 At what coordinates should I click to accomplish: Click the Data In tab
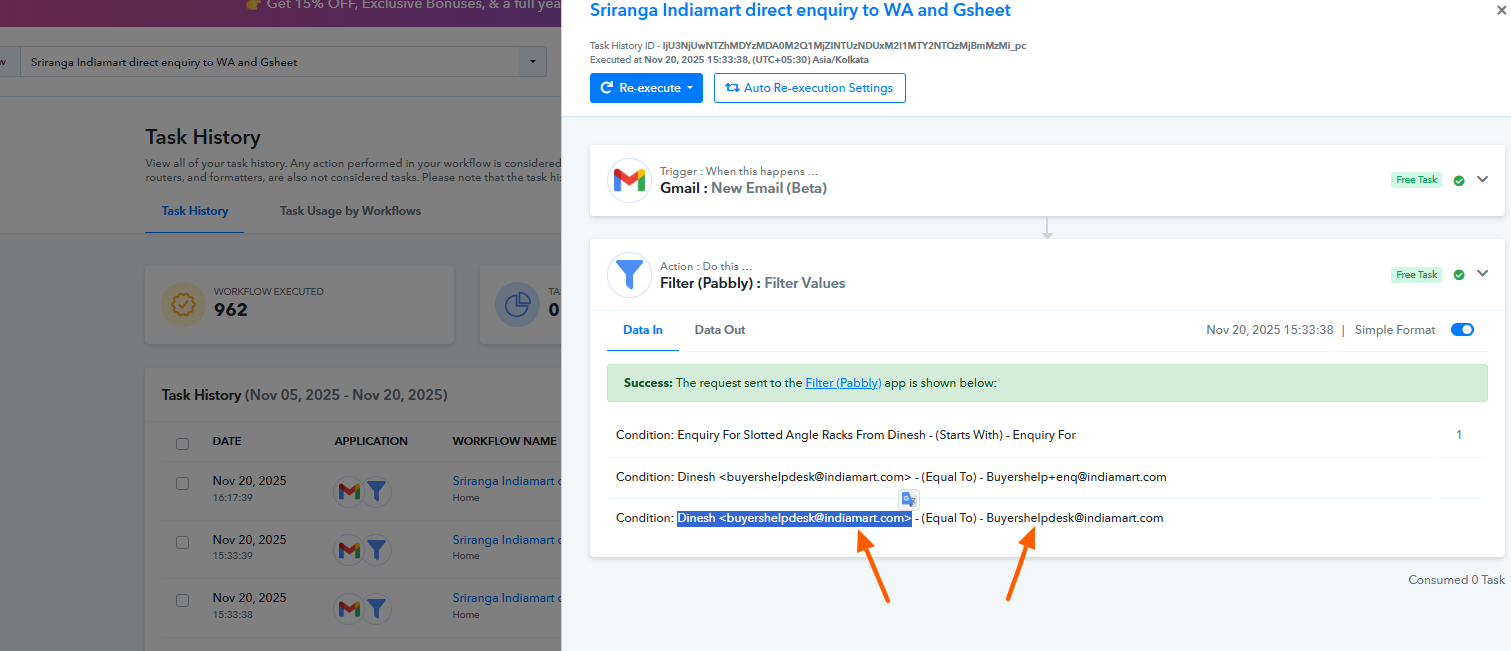click(642, 330)
